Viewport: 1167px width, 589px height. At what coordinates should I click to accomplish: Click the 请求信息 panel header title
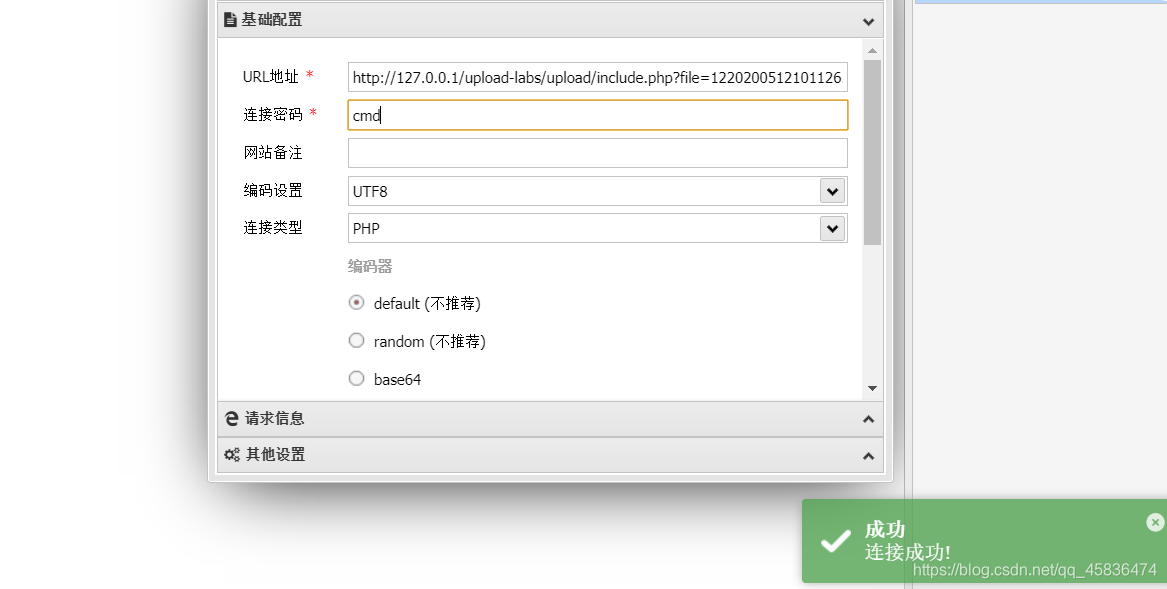click(275, 419)
